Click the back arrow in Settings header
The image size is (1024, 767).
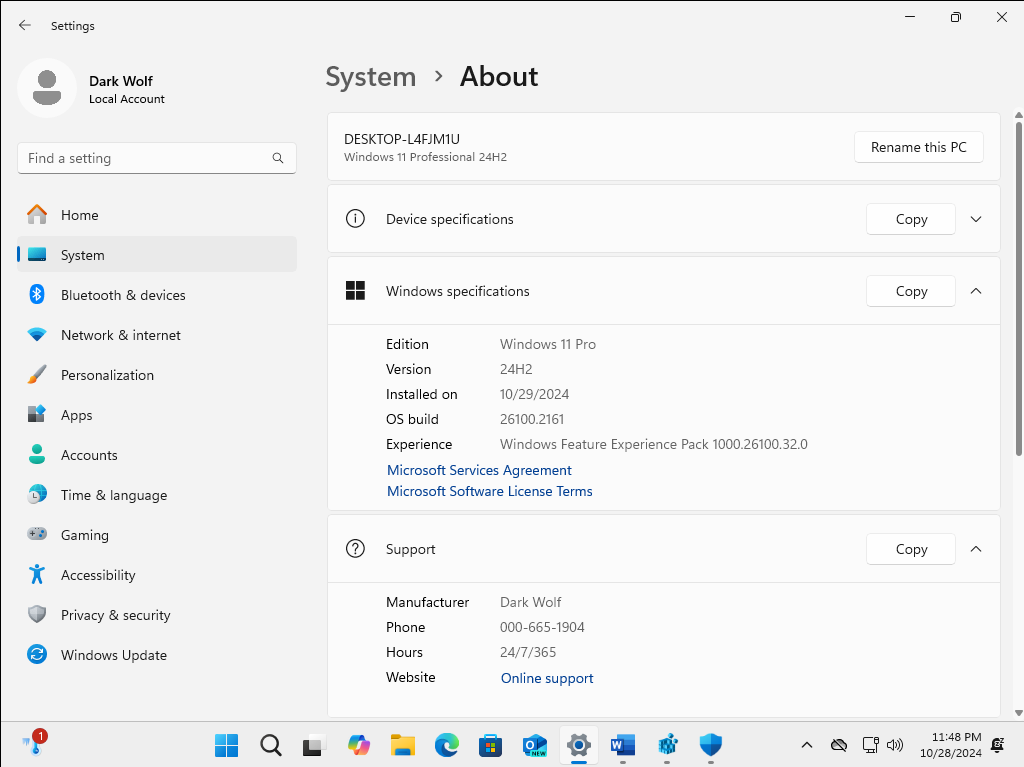point(25,25)
